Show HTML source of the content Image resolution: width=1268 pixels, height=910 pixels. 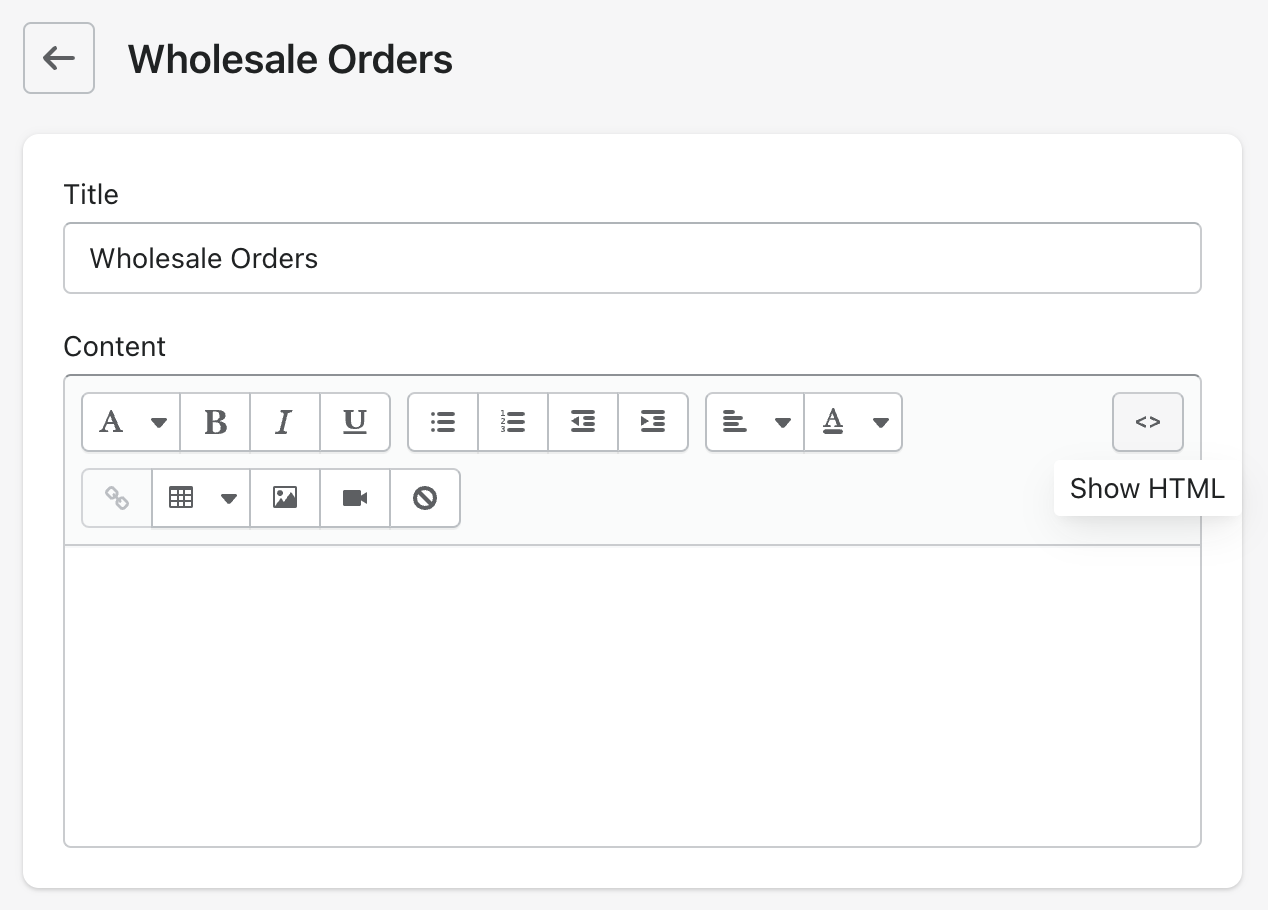click(x=1147, y=422)
